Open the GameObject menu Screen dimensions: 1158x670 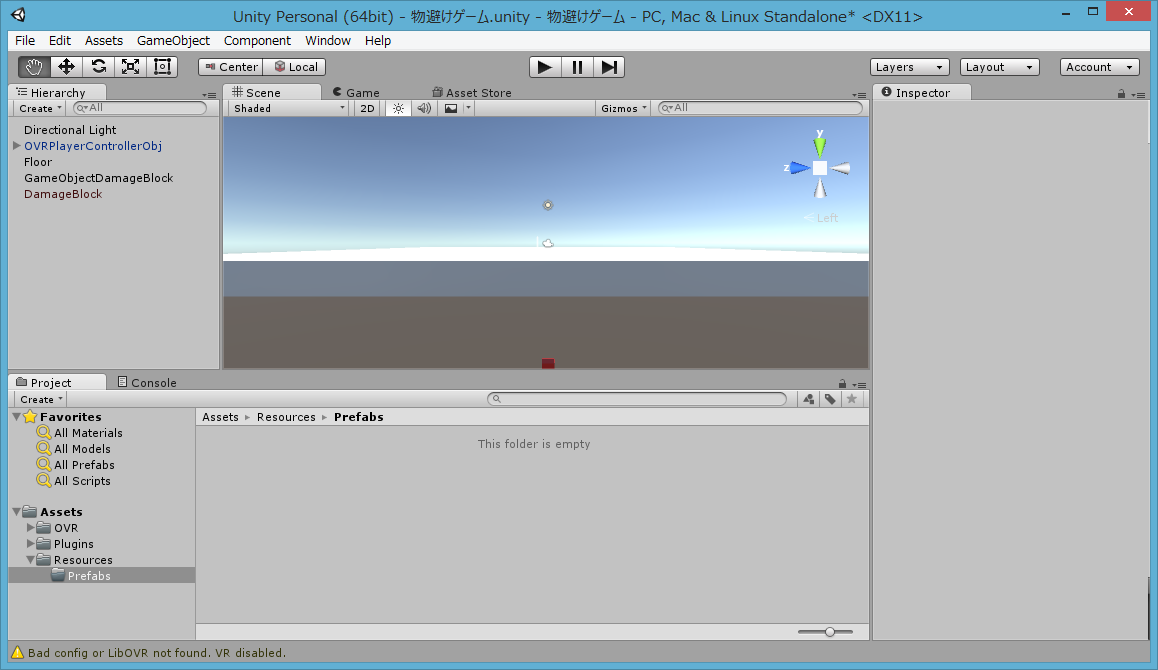[x=174, y=41]
